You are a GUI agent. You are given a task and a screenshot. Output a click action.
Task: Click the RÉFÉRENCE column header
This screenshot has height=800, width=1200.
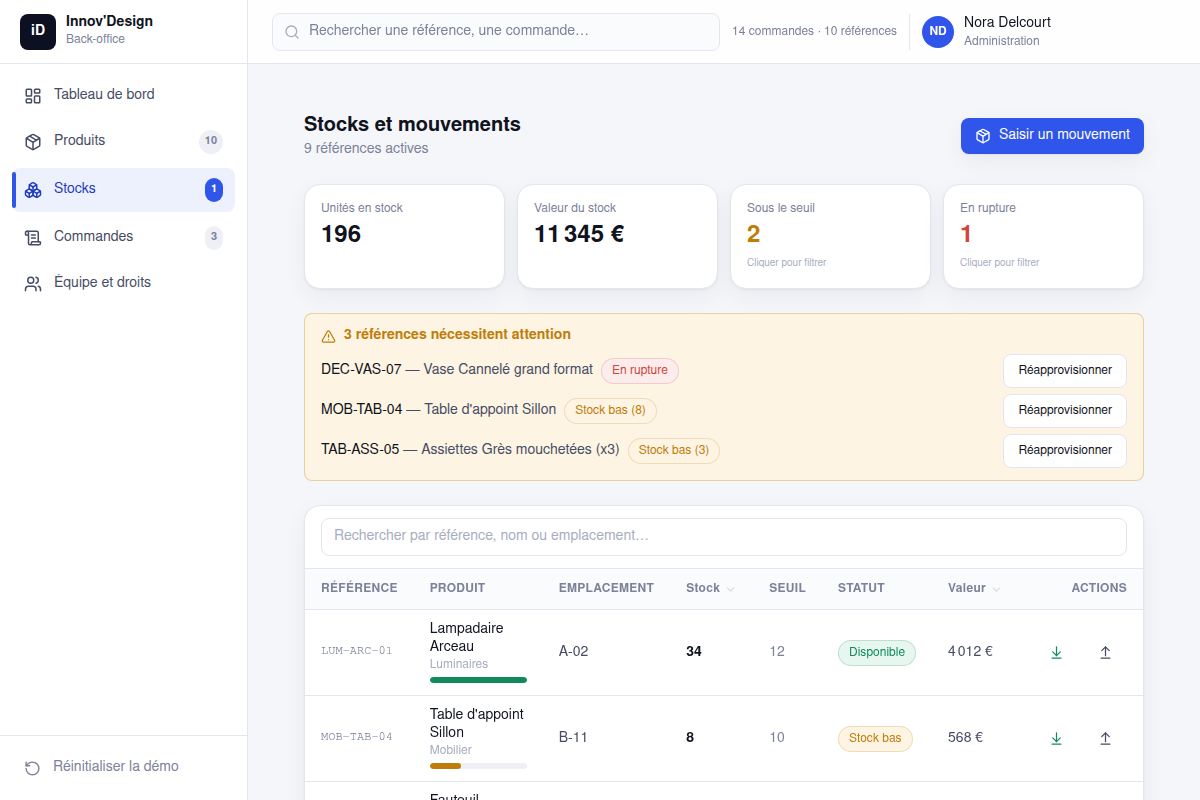[x=359, y=588]
